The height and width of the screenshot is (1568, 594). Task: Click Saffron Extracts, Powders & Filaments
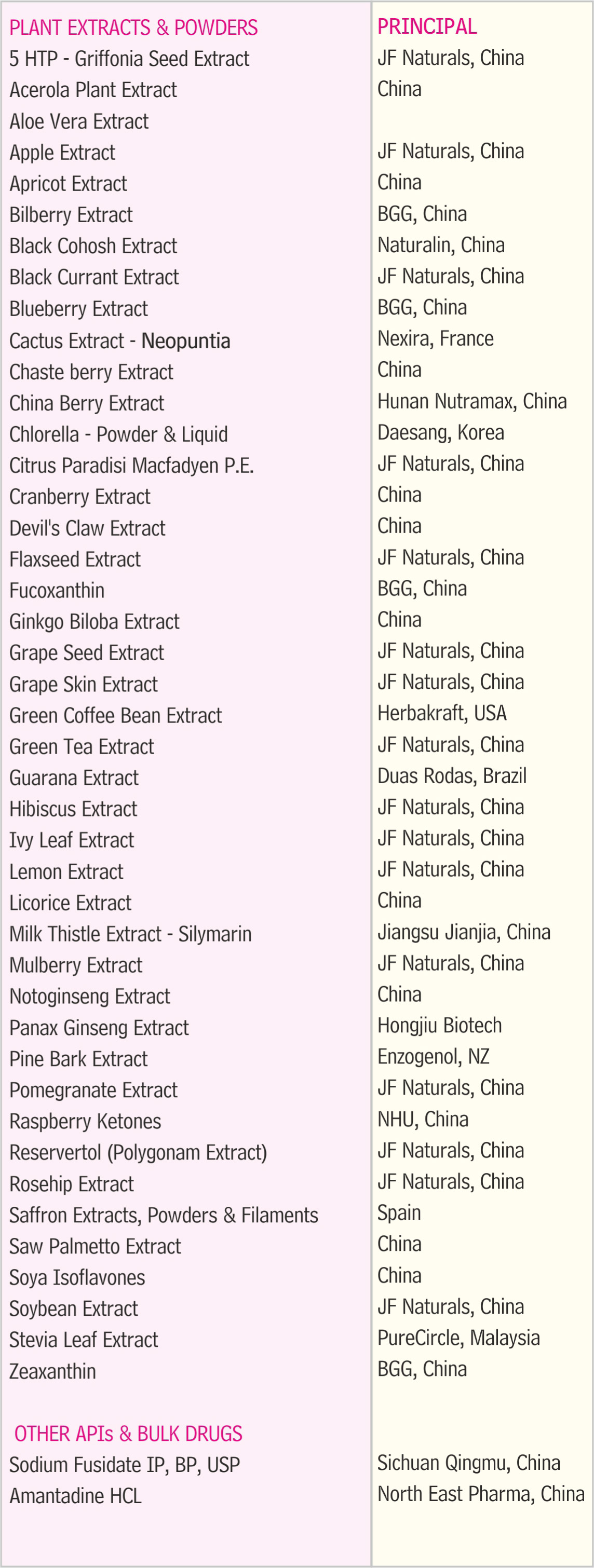point(163,1216)
